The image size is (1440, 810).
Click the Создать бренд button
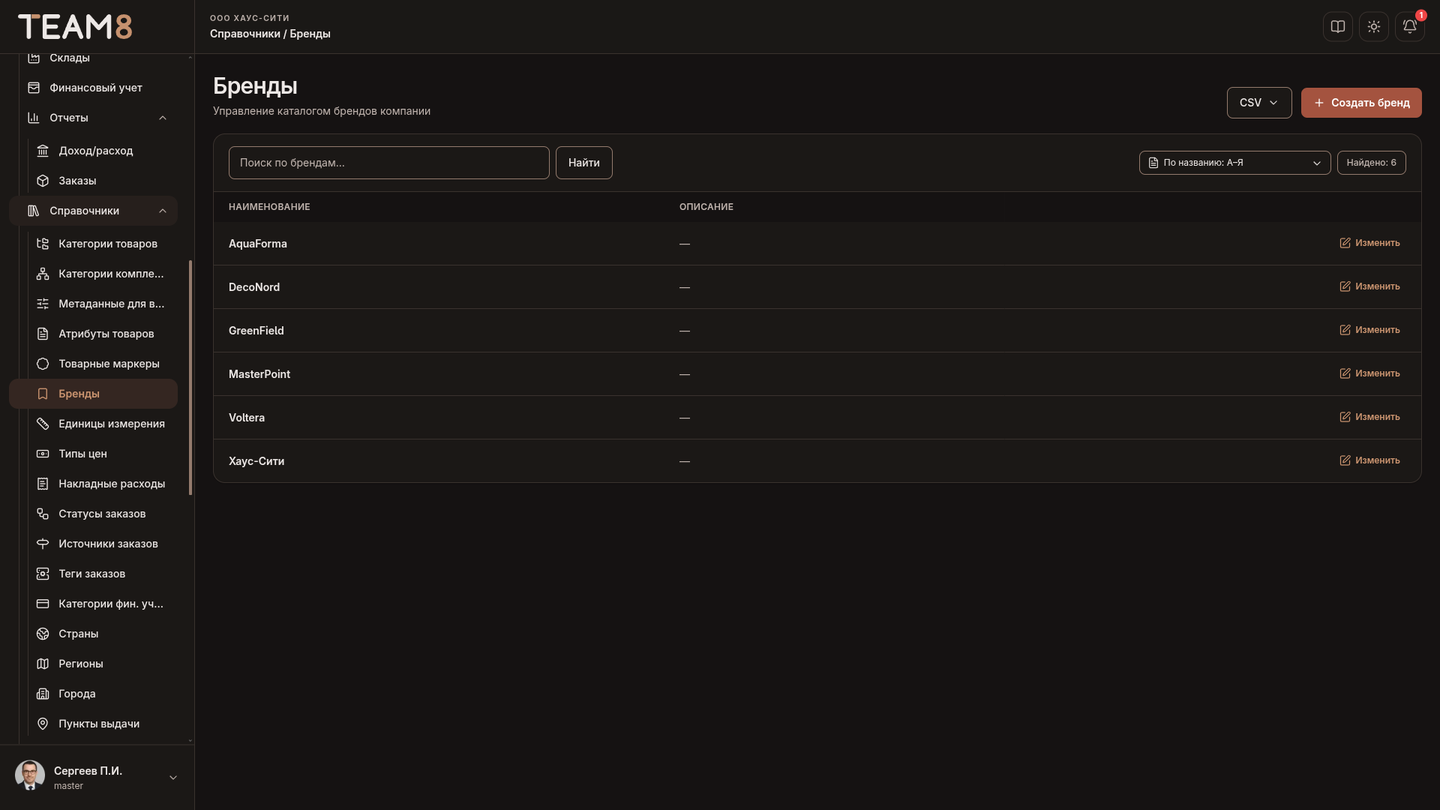(1361, 103)
